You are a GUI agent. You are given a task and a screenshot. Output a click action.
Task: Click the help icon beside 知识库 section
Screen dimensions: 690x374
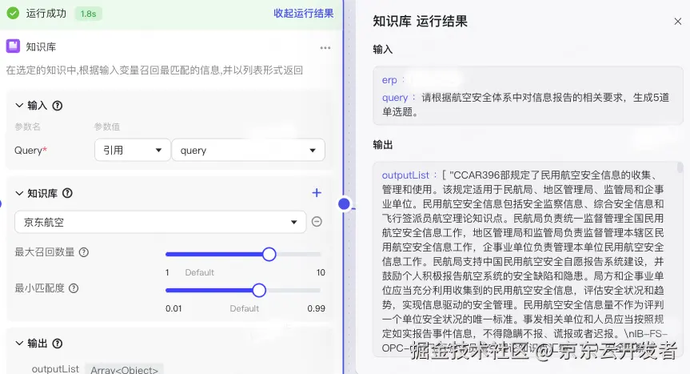coord(67,193)
